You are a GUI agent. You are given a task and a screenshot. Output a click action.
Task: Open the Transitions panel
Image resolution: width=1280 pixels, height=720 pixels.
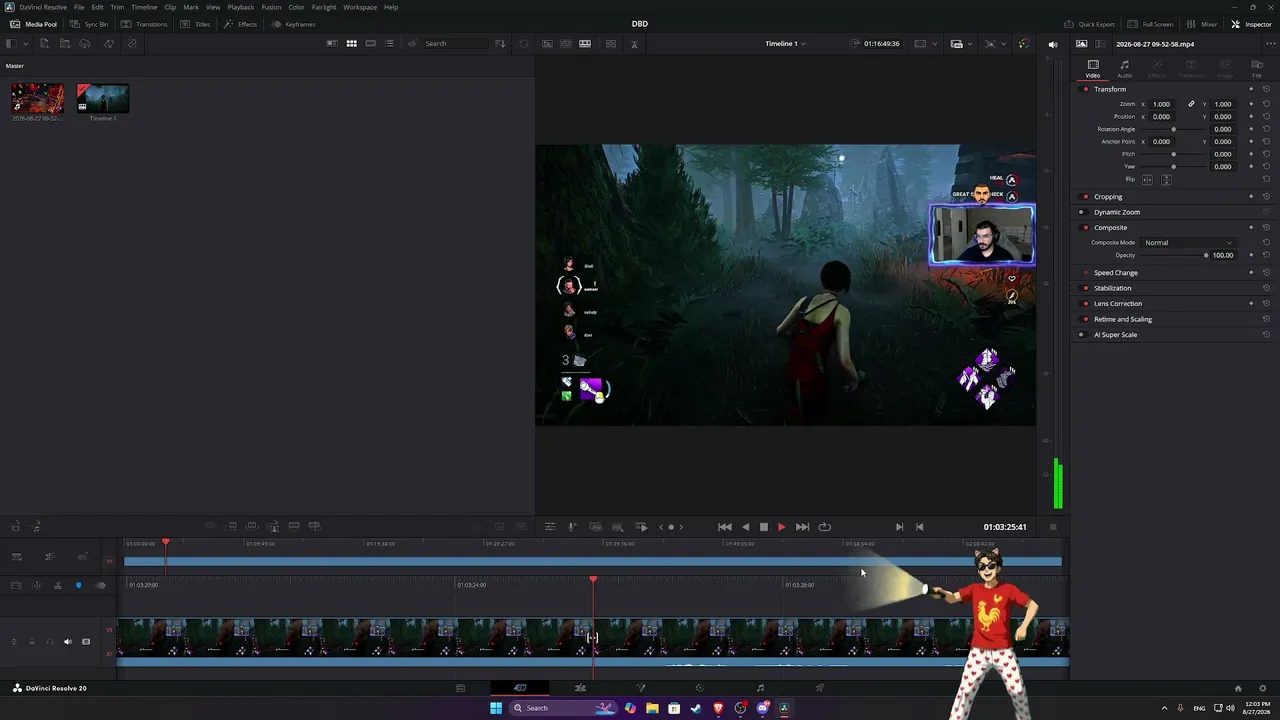tap(144, 24)
